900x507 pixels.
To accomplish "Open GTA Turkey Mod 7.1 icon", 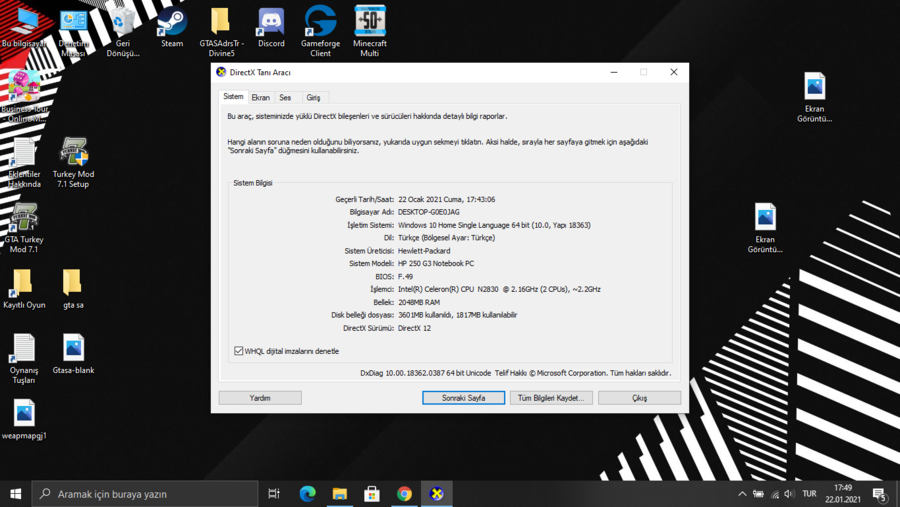I will [x=24, y=220].
